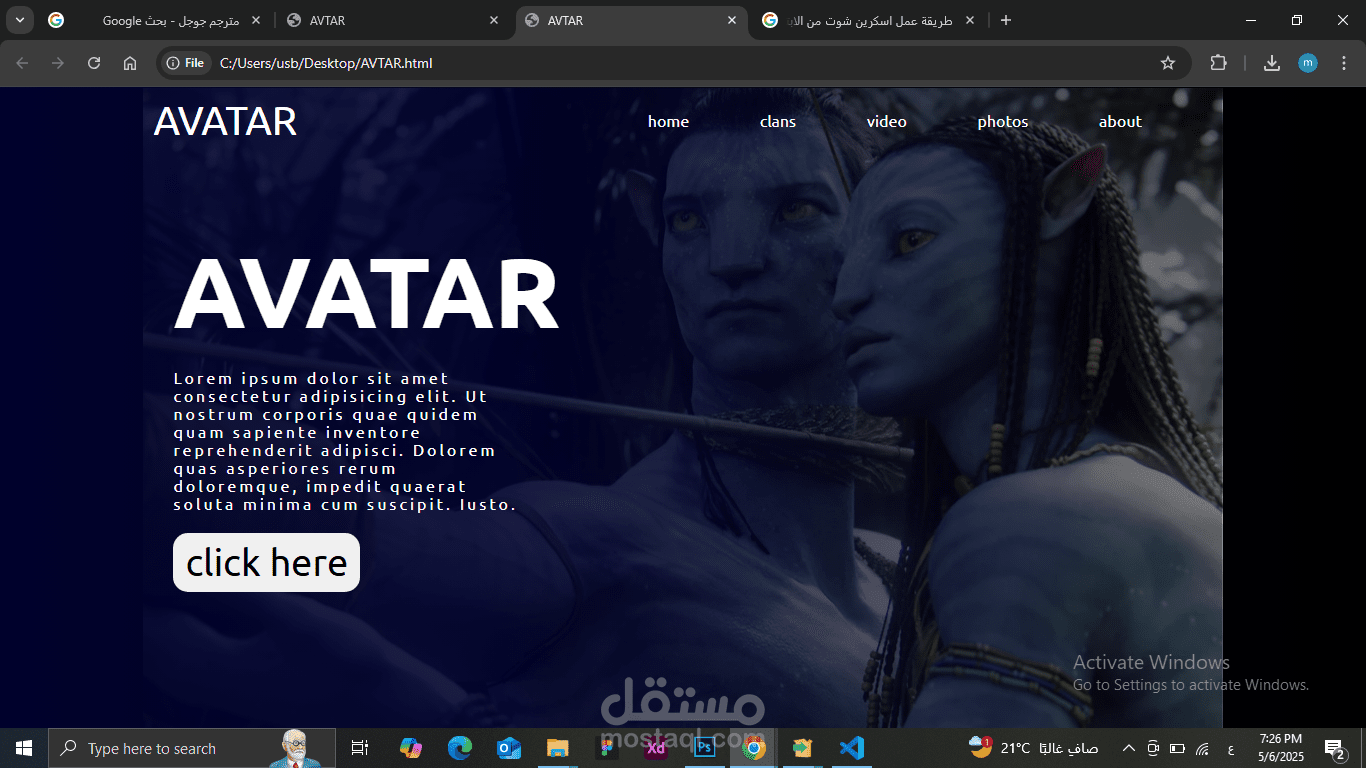Image resolution: width=1366 pixels, height=768 pixels.
Task: Click the video navigation link
Action: pos(887,122)
